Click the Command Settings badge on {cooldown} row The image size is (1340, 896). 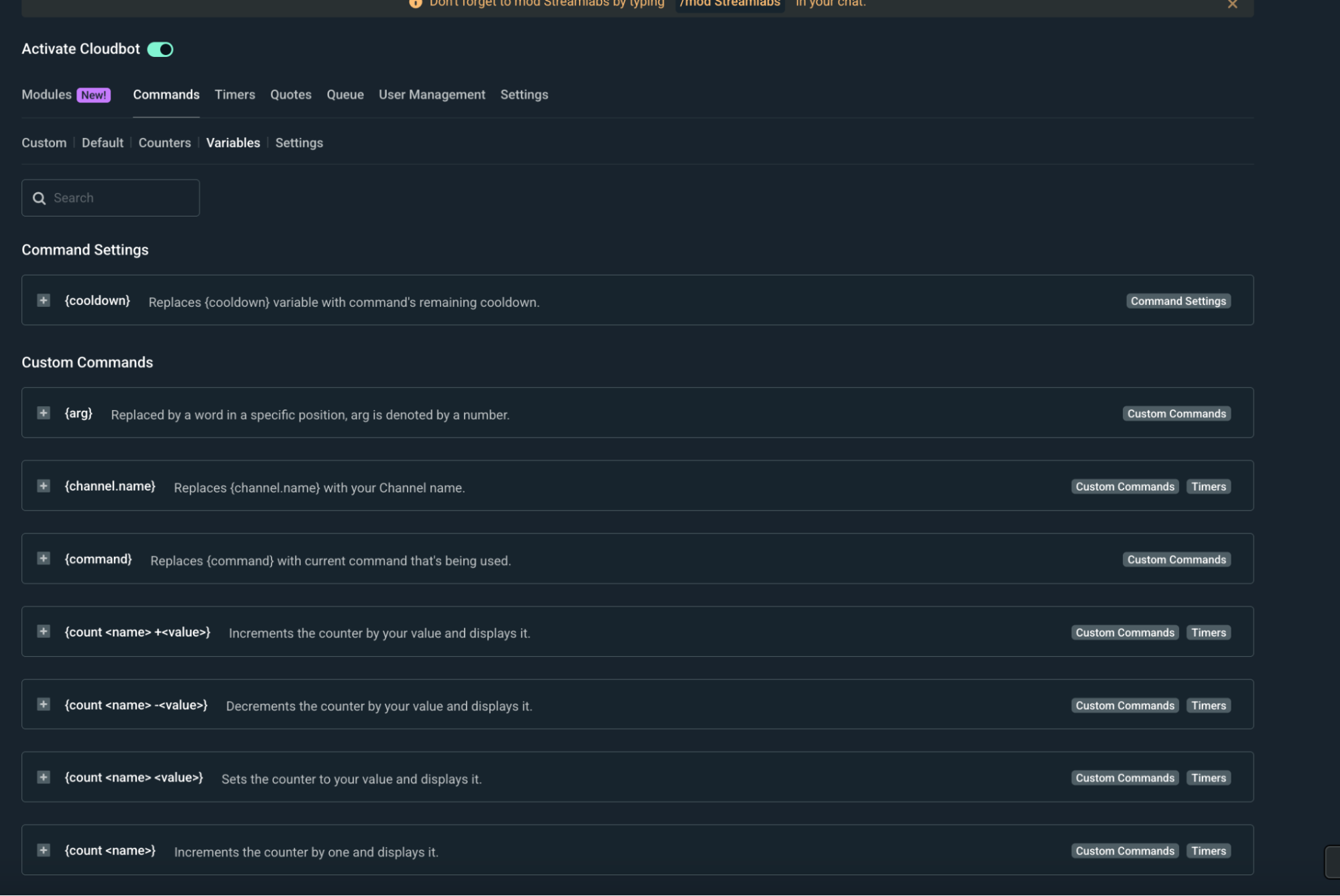[1178, 301]
